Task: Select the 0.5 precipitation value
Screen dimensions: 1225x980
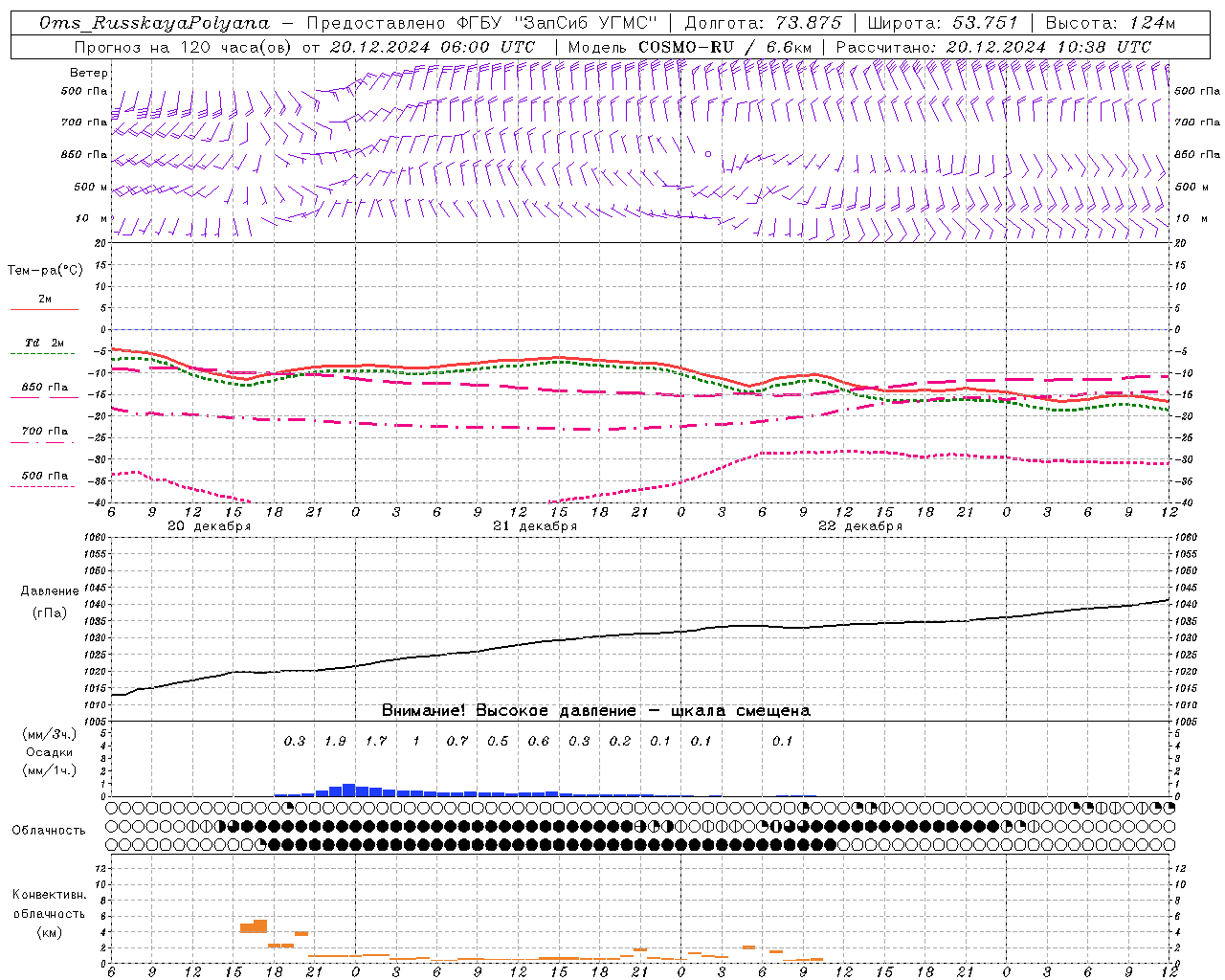Action: [x=498, y=741]
